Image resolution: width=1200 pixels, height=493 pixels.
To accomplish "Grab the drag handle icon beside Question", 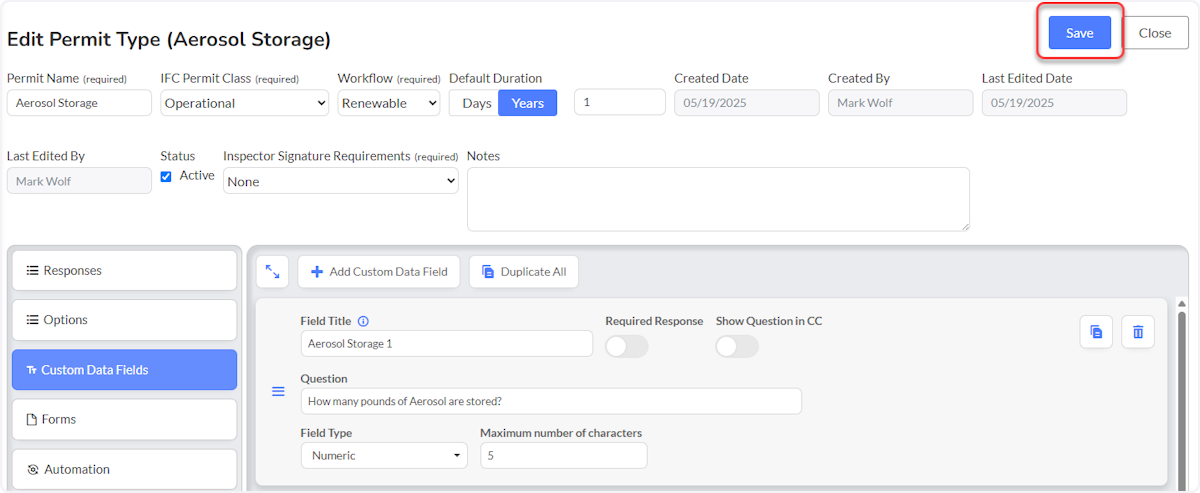I will tap(279, 391).
